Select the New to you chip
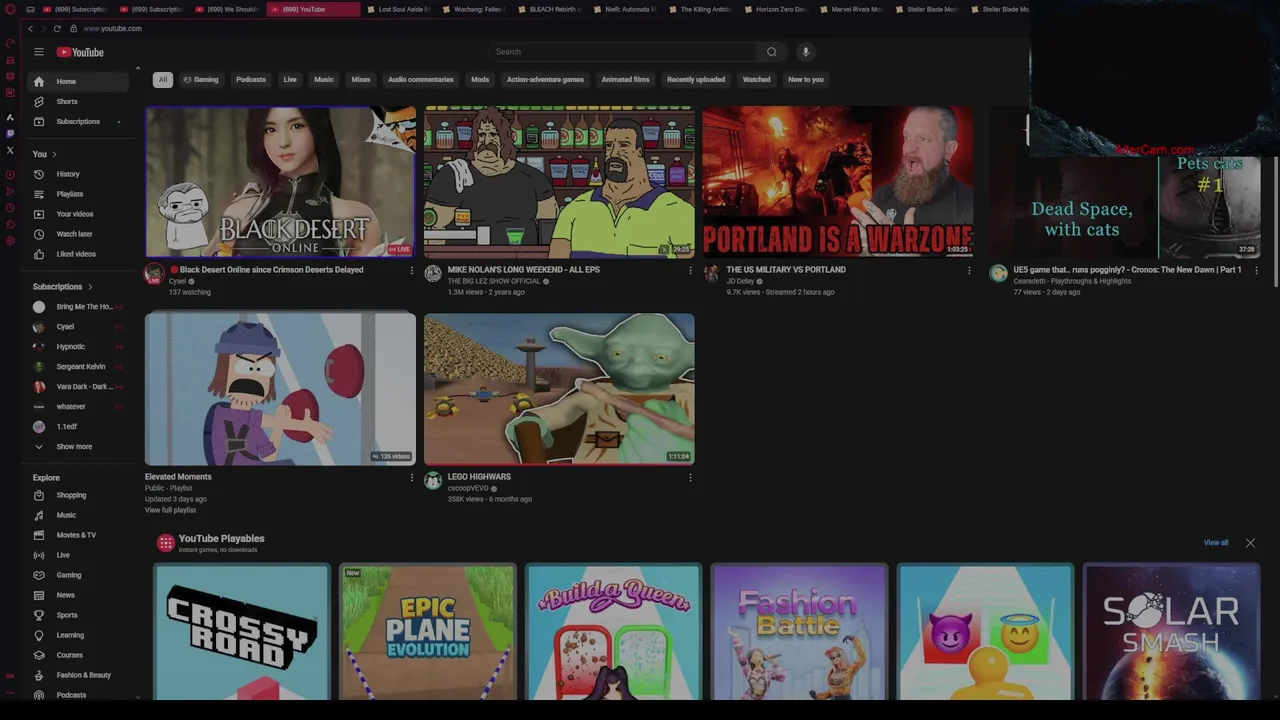1280x720 pixels. click(x=806, y=80)
